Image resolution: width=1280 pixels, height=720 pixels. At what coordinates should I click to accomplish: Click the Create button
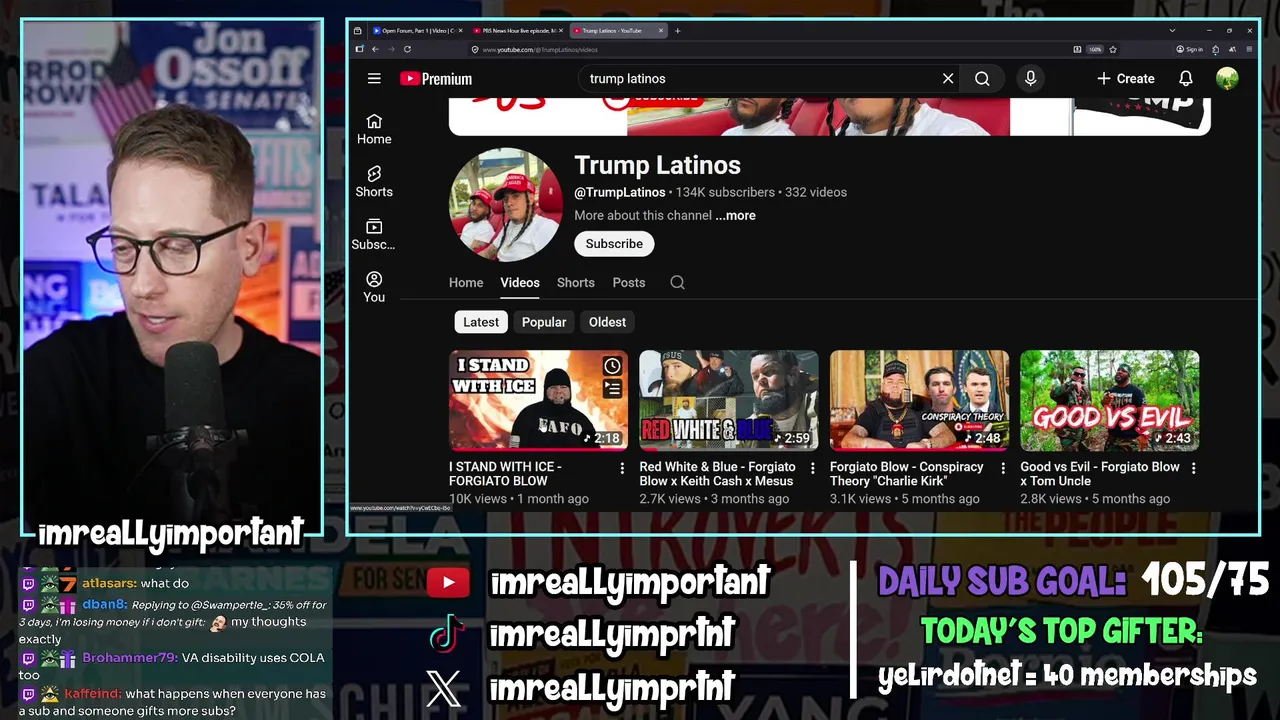pyautogui.click(x=1125, y=78)
